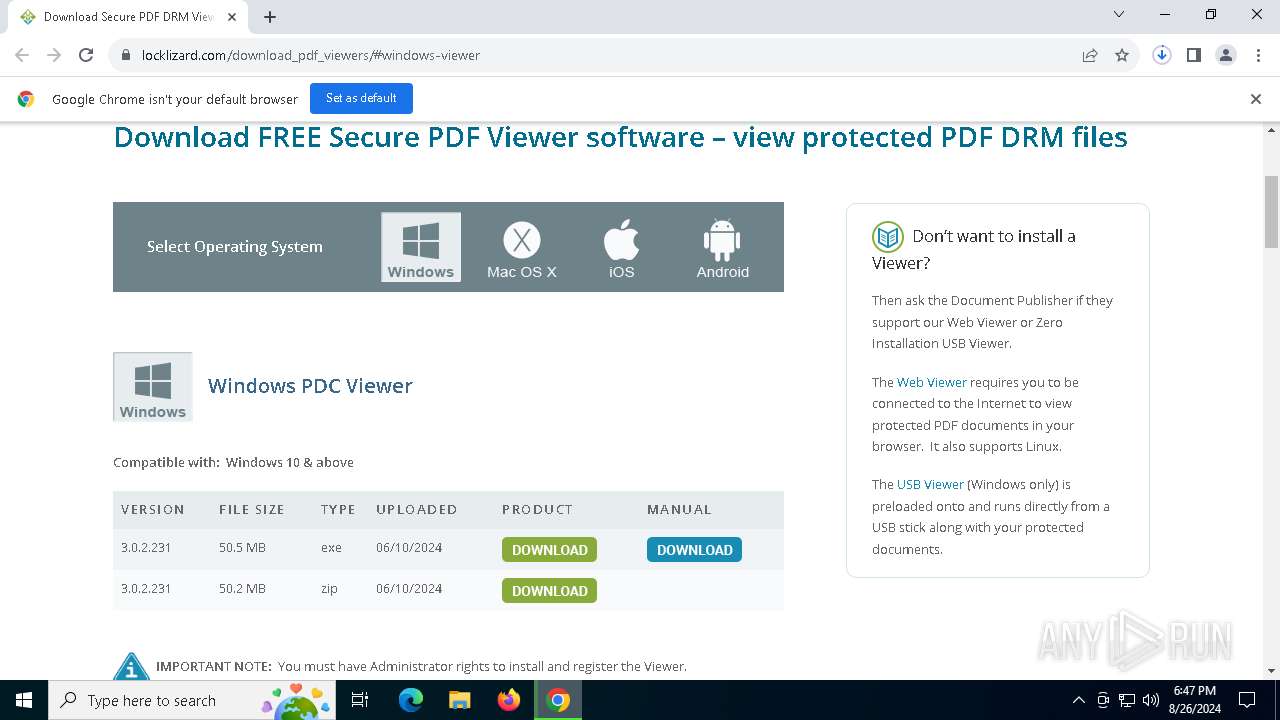Bookmark this tab with the star
1280x720 pixels.
tap(1122, 55)
